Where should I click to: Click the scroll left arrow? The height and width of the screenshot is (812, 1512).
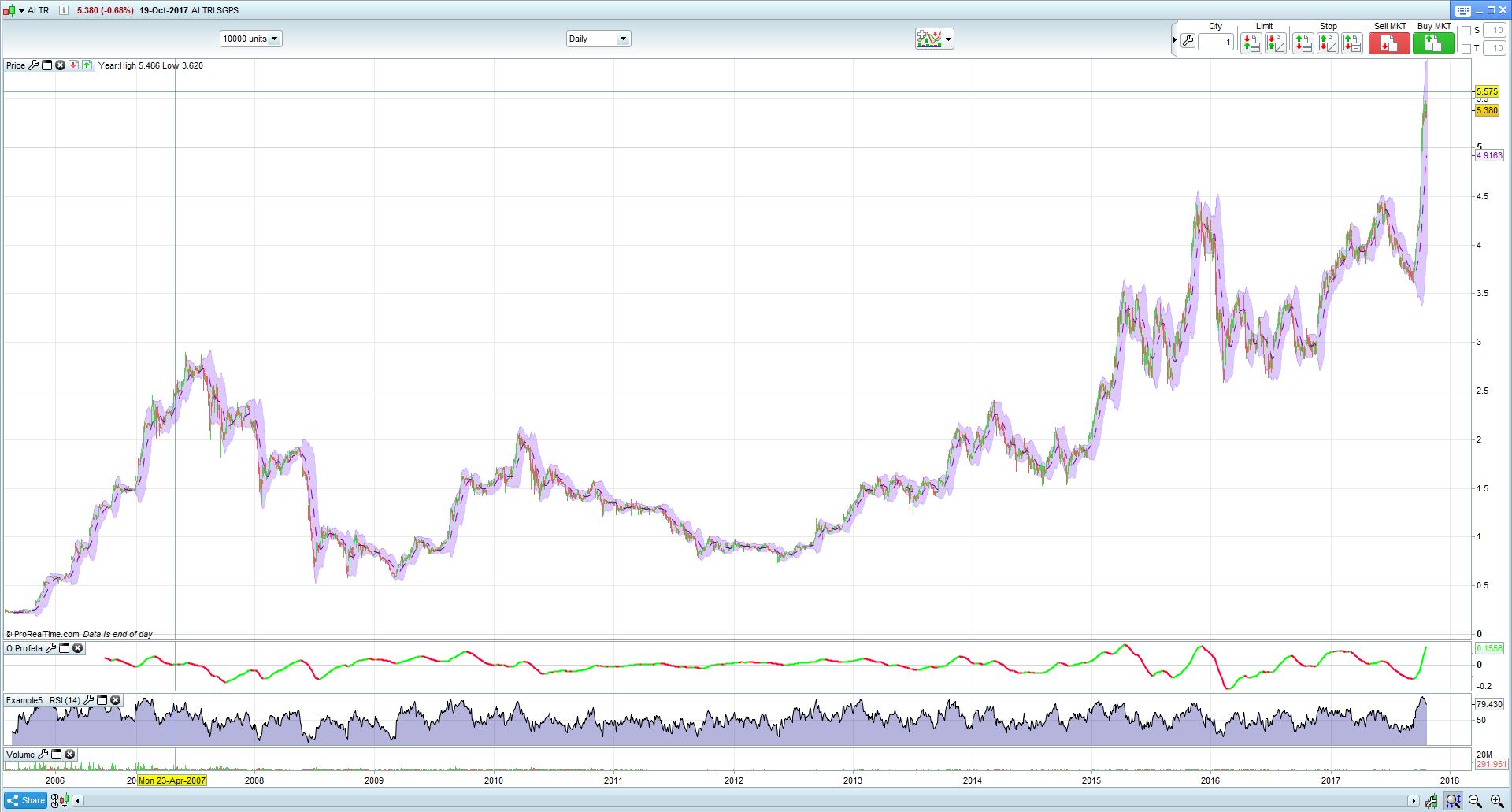tap(78, 801)
